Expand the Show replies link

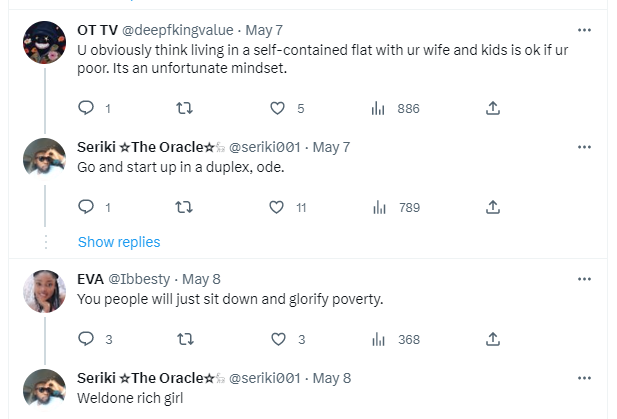coord(119,242)
